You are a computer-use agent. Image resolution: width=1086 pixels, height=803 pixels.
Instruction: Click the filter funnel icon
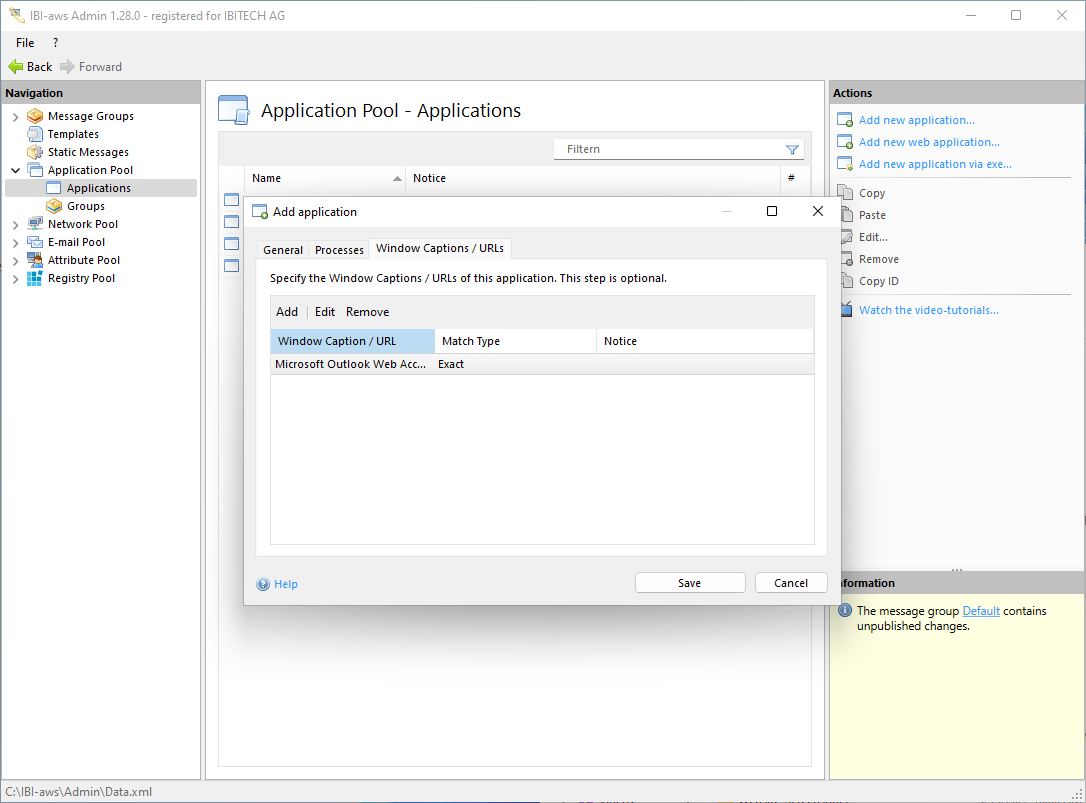point(792,150)
